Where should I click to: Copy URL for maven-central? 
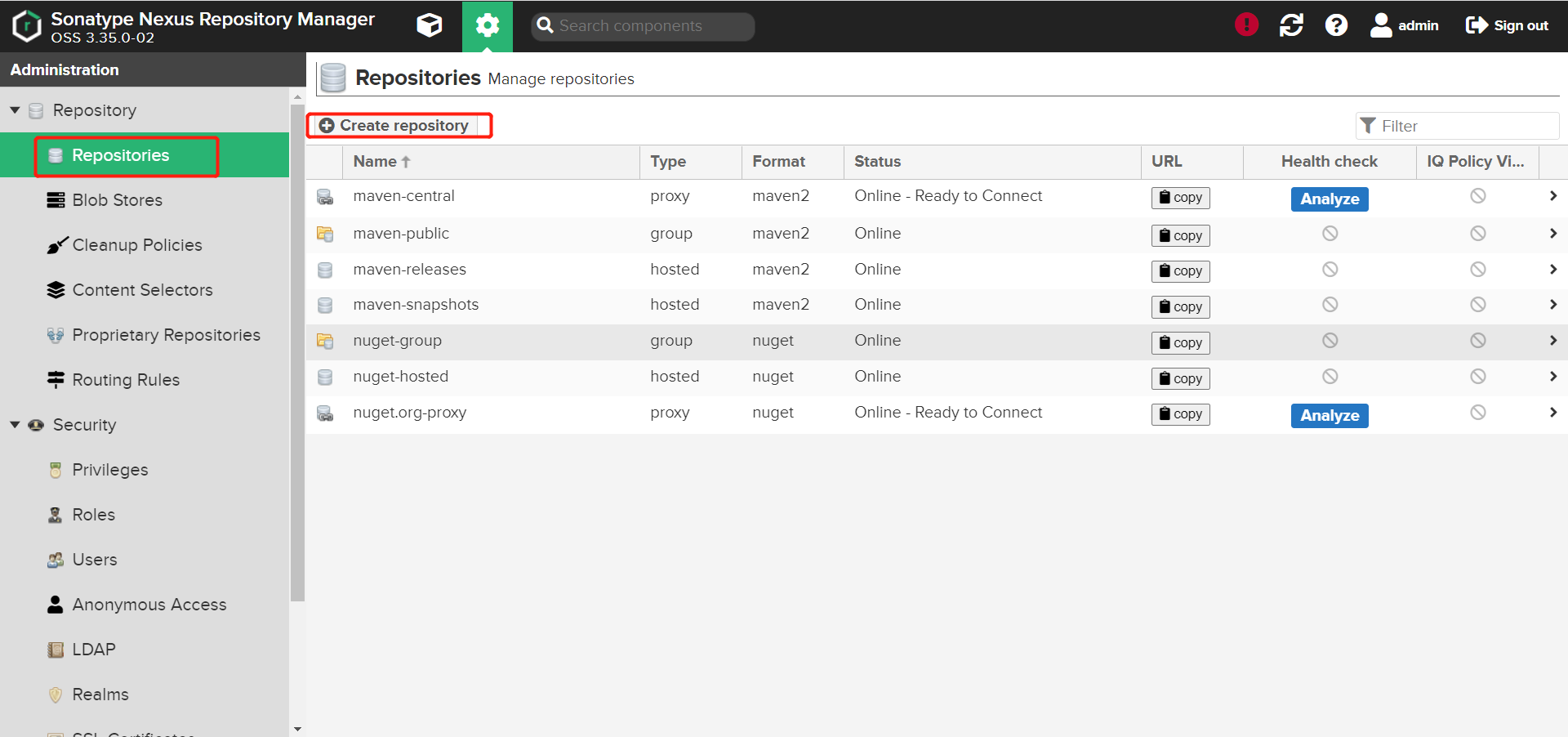[x=1181, y=198]
